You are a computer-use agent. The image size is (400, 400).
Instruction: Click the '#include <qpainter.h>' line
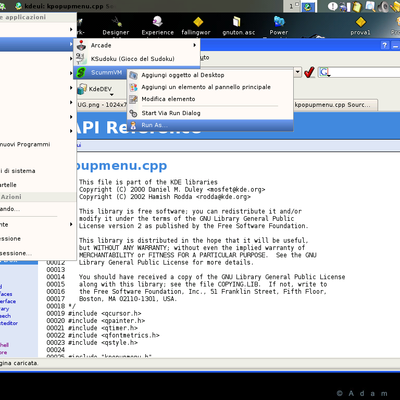coord(106,321)
